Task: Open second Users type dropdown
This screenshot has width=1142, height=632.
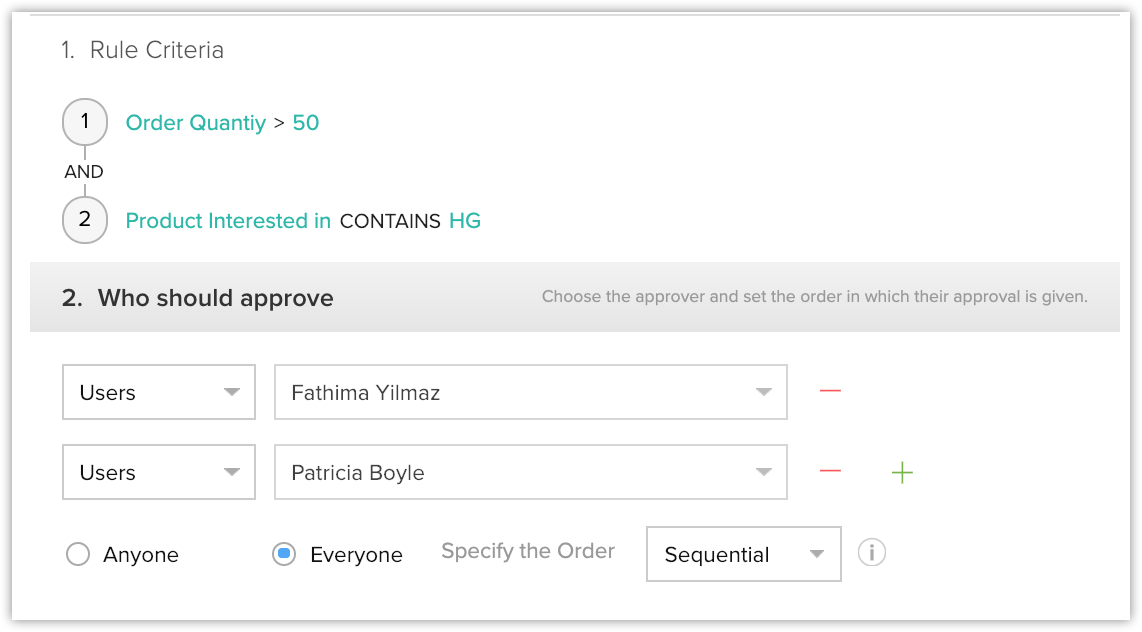Action: (x=159, y=472)
